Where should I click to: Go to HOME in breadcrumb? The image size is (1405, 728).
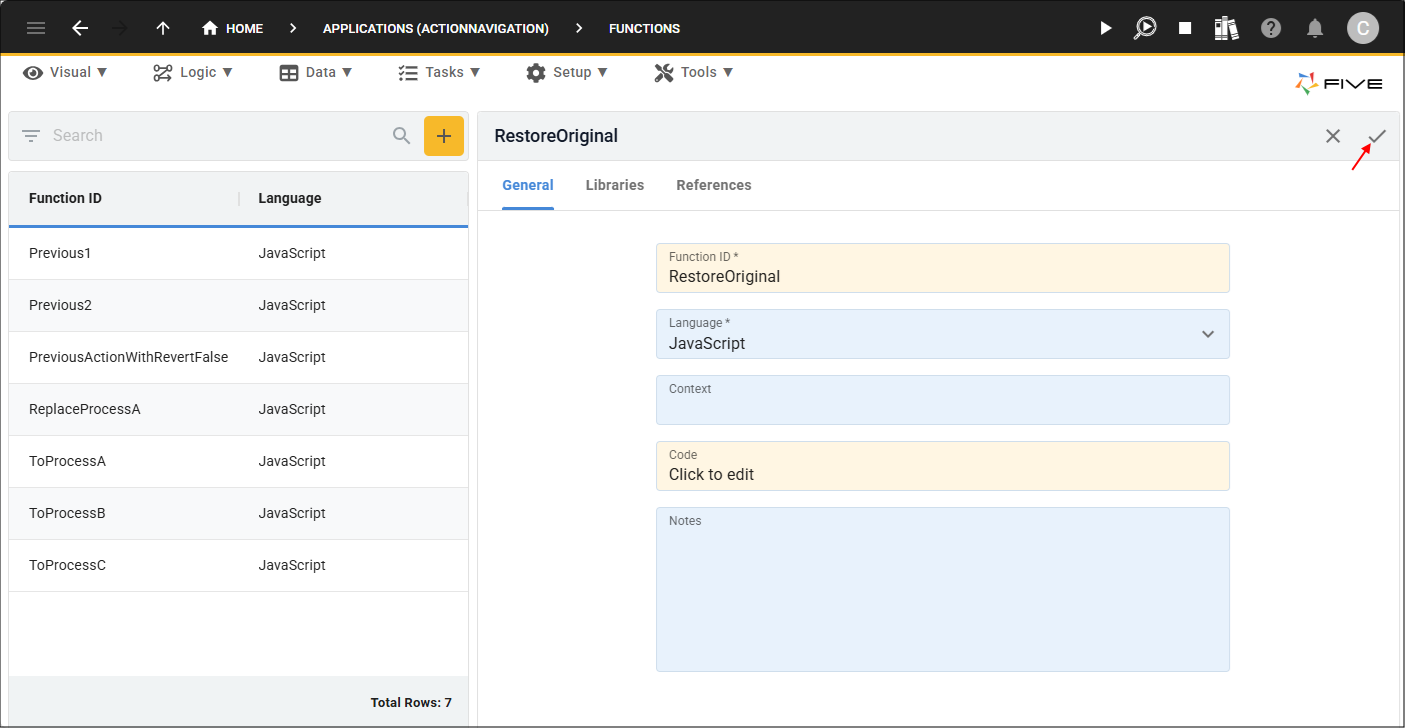(x=232, y=28)
